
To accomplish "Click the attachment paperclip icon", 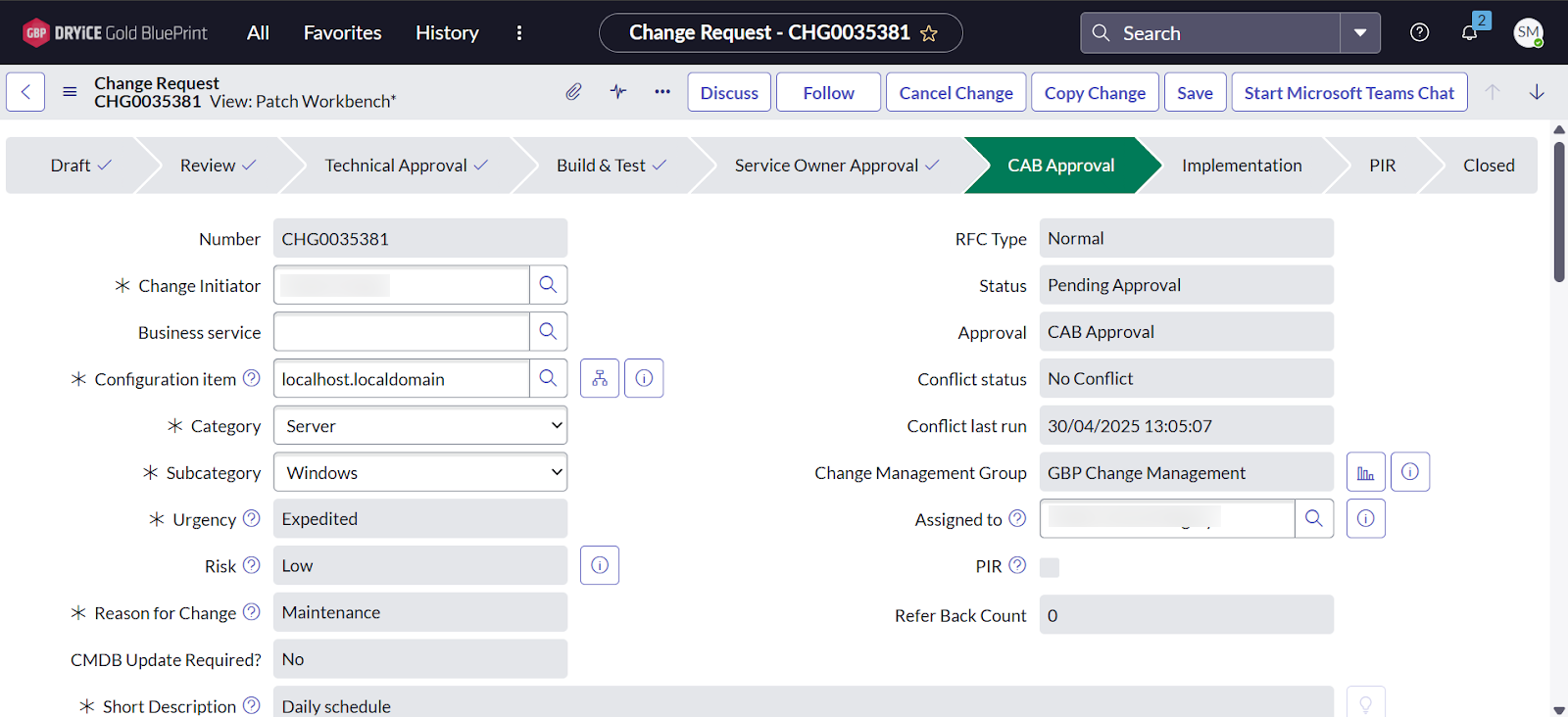I will click(x=573, y=92).
